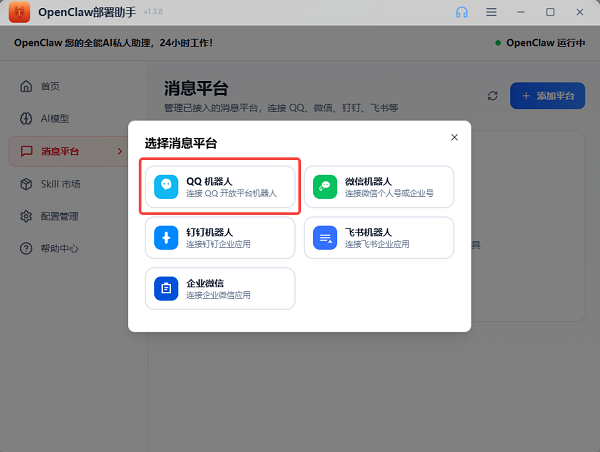Click the 连接钉钉企业应用 description
The width and height of the screenshot is (600, 452).
coord(218,244)
